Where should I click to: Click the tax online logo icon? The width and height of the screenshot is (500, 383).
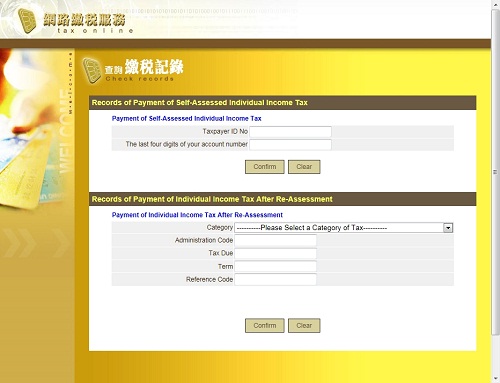(x=27, y=20)
